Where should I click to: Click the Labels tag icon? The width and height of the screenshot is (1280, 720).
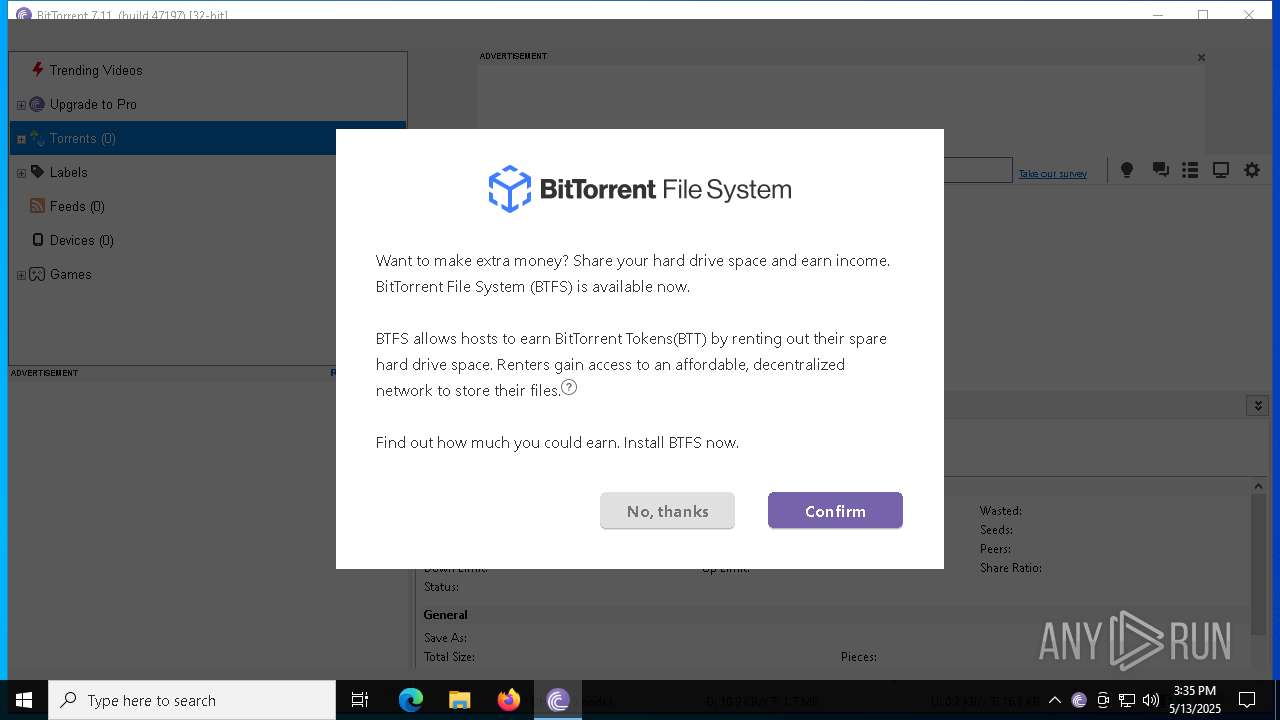37,172
